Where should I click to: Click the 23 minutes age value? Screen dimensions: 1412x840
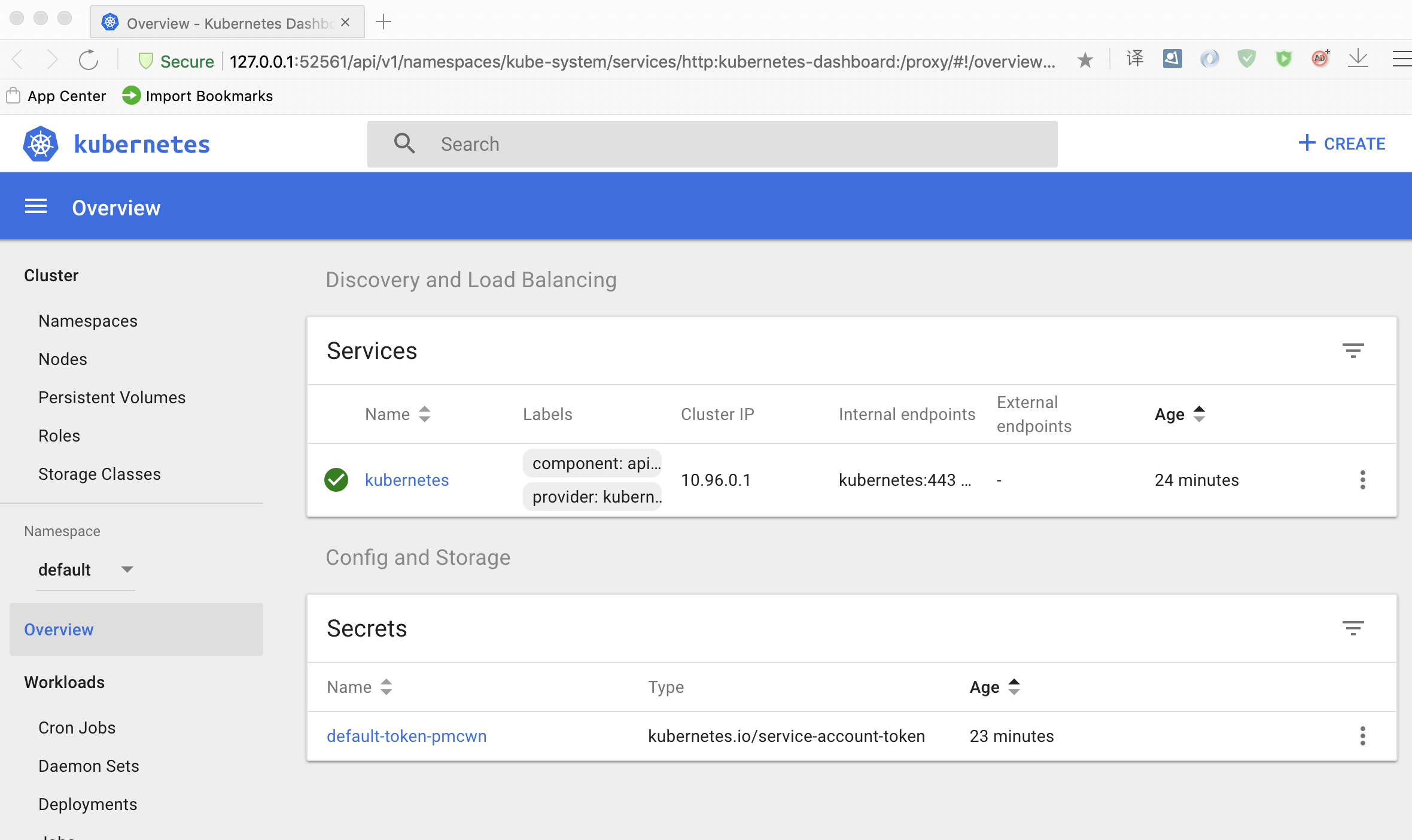(1012, 736)
